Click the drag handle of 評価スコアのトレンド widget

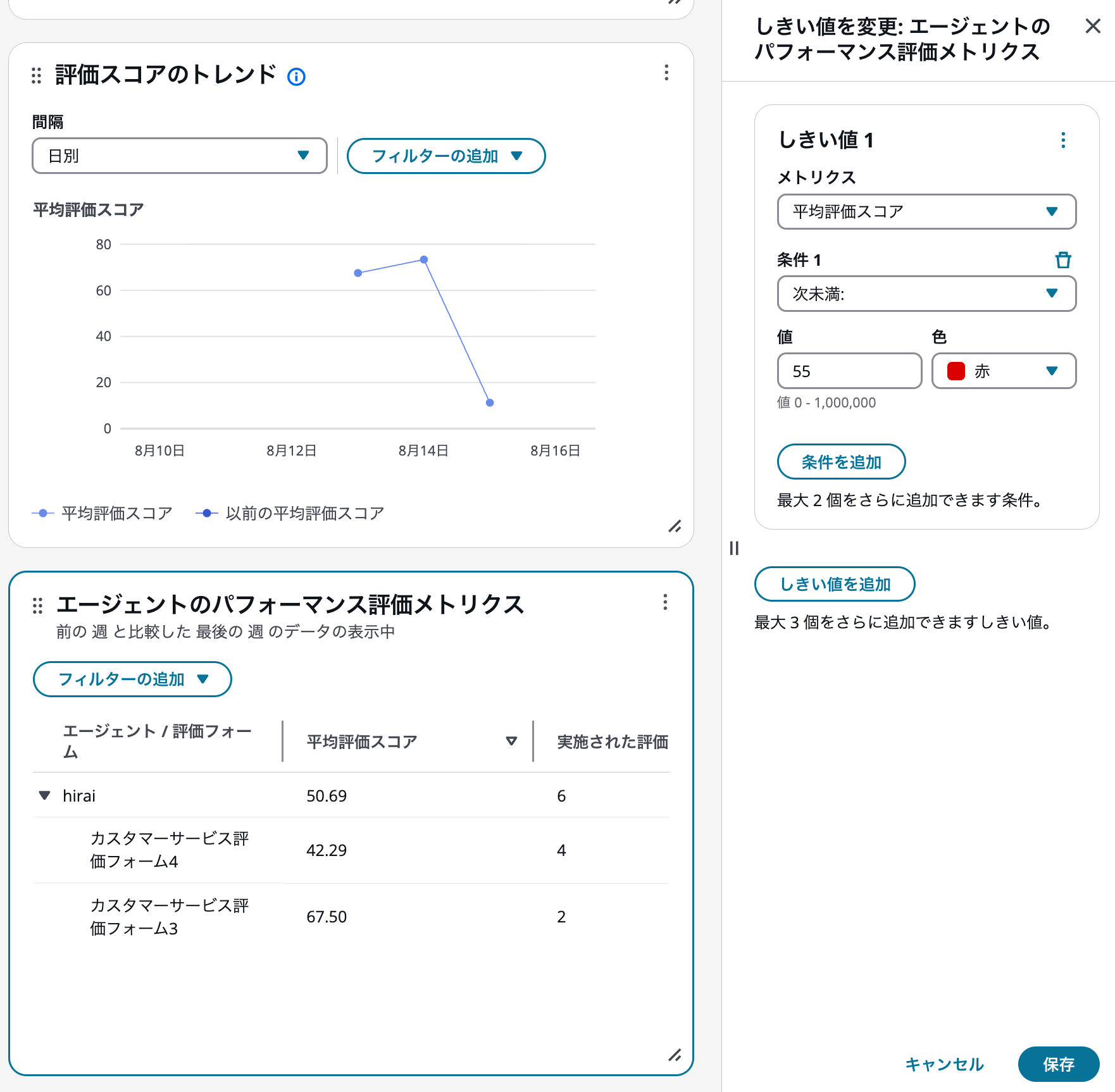coord(37,76)
